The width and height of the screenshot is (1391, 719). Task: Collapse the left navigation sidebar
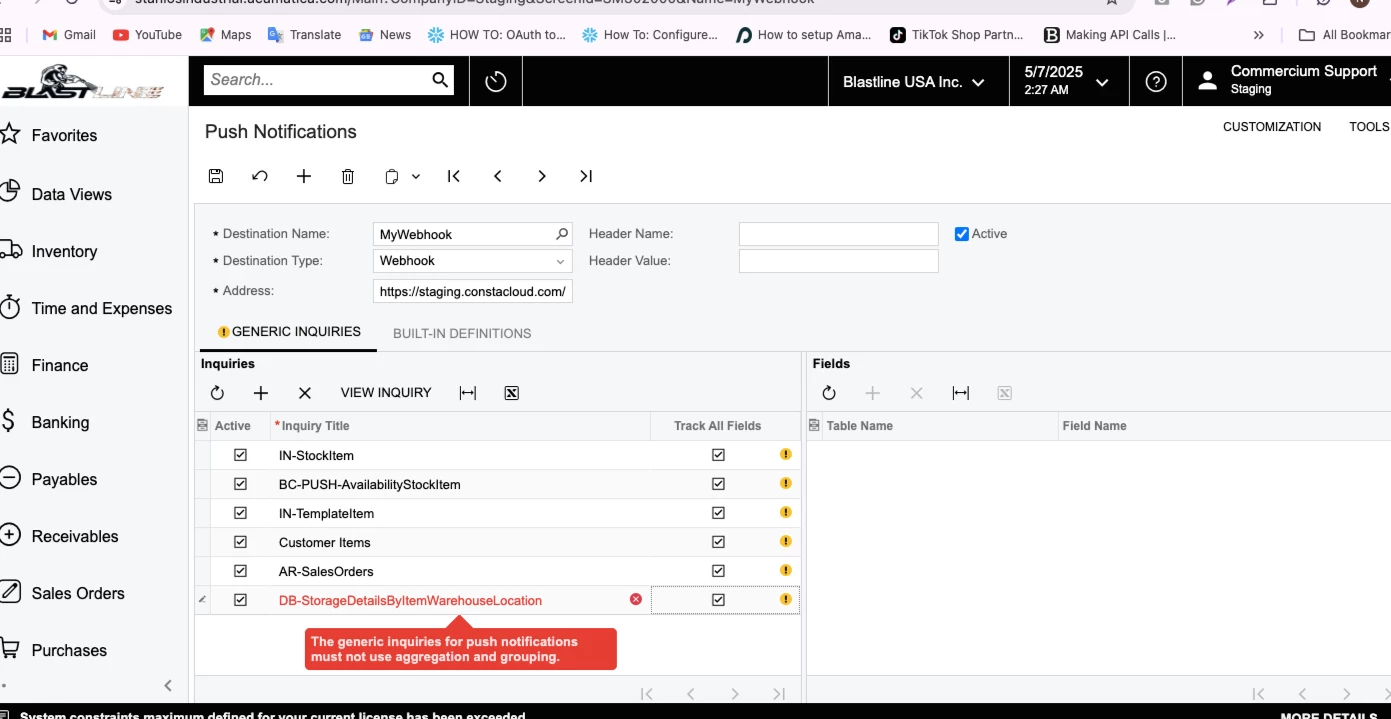click(x=168, y=685)
